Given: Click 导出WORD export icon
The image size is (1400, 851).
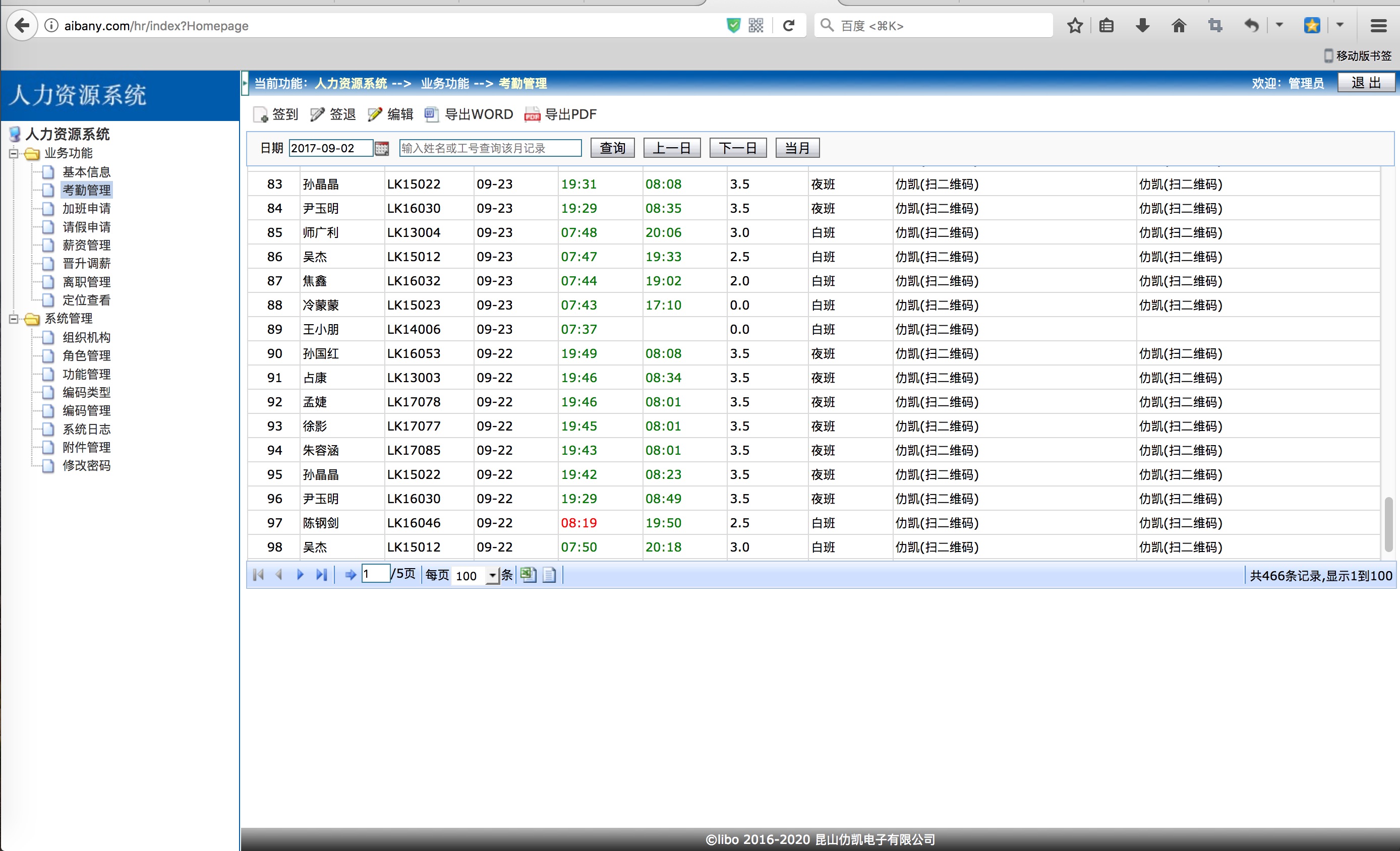Looking at the screenshot, I should pos(432,115).
